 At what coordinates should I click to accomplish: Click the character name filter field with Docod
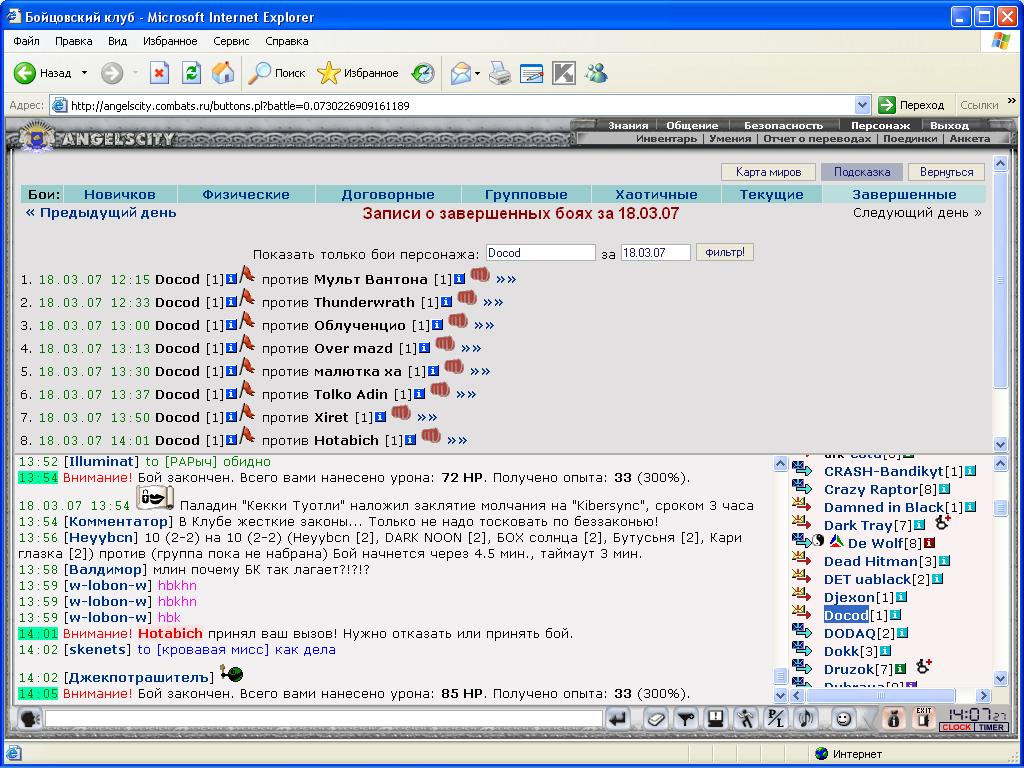pyautogui.click(x=541, y=253)
